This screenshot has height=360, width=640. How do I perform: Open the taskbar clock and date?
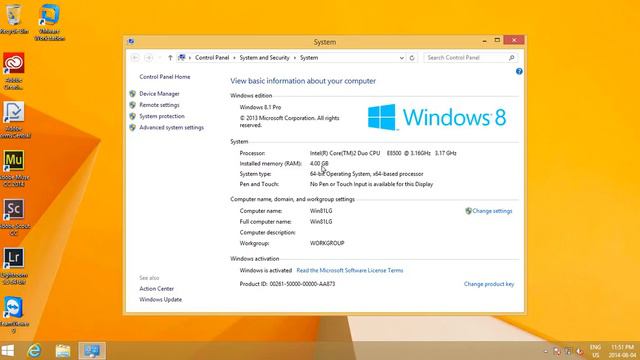(622, 351)
